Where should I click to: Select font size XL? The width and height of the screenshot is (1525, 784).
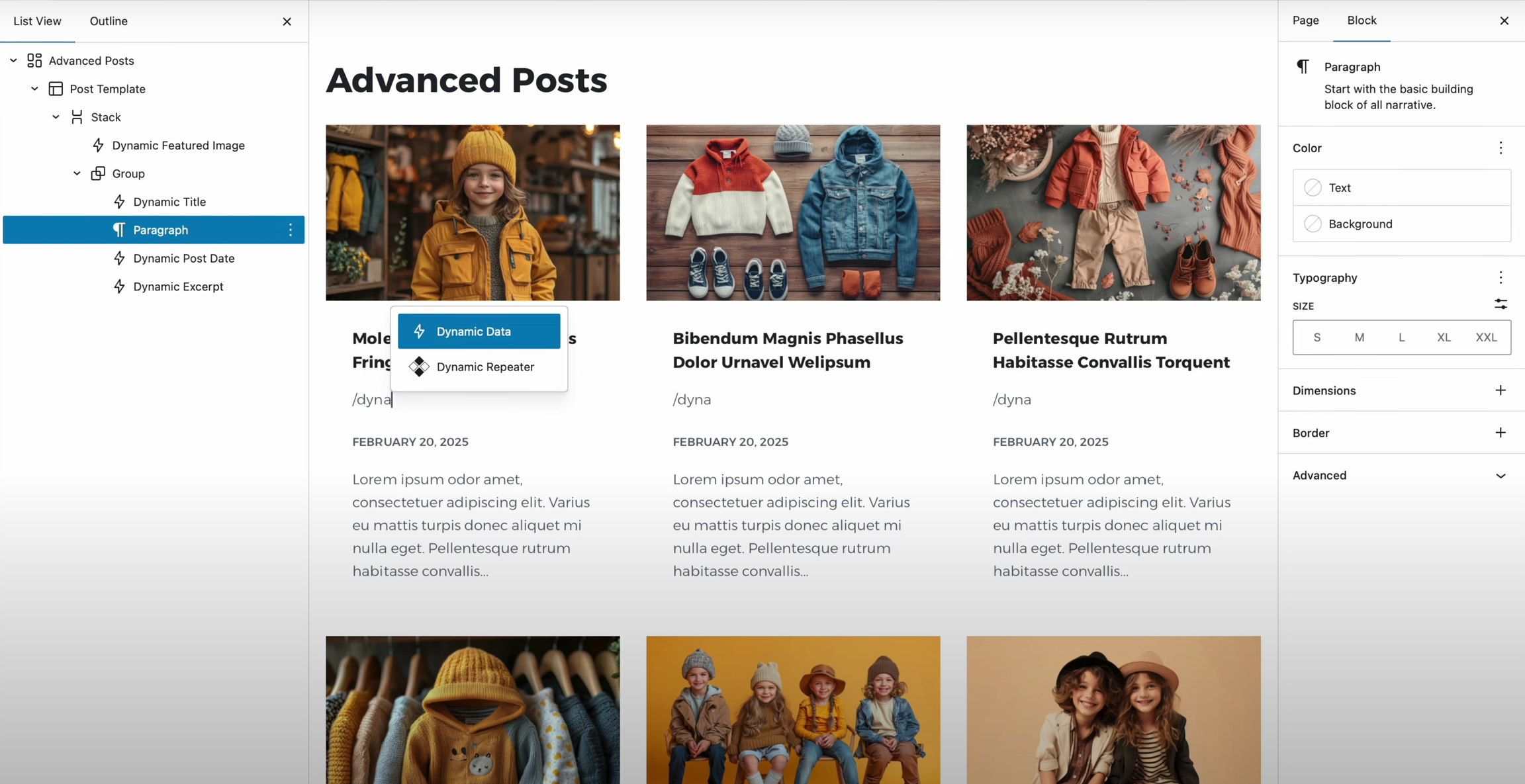[x=1444, y=337]
